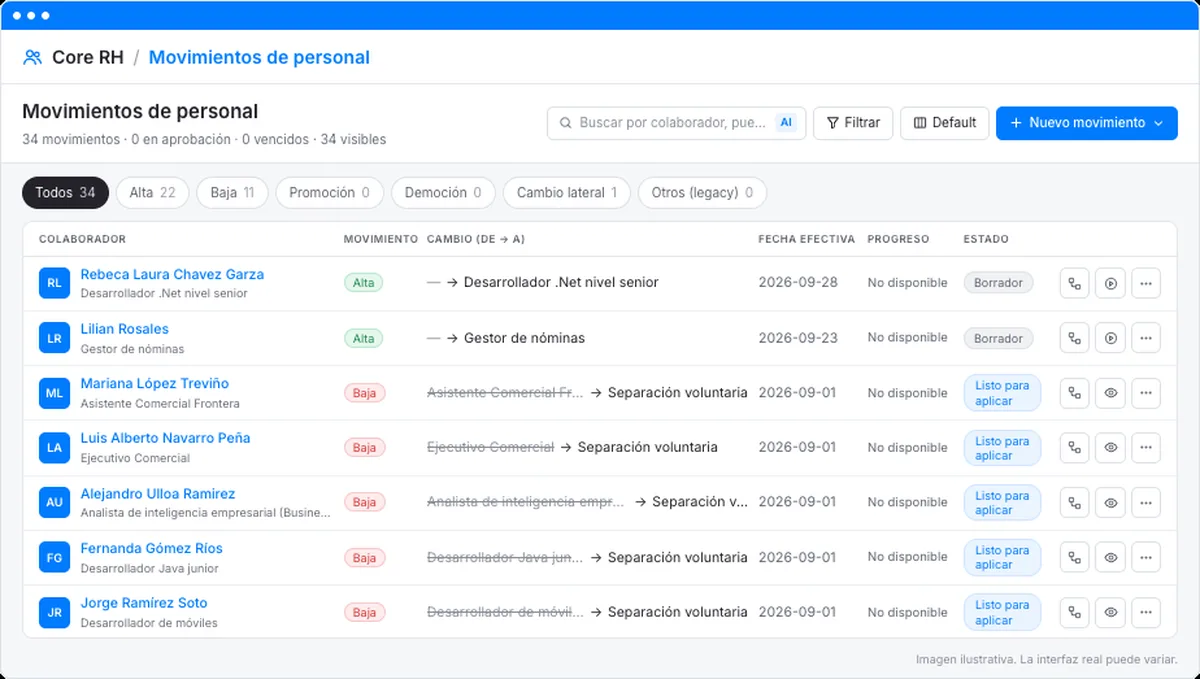Click the eye icon for Mariana López Treviño
This screenshot has height=679, width=1200.
[x=1110, y=393]
